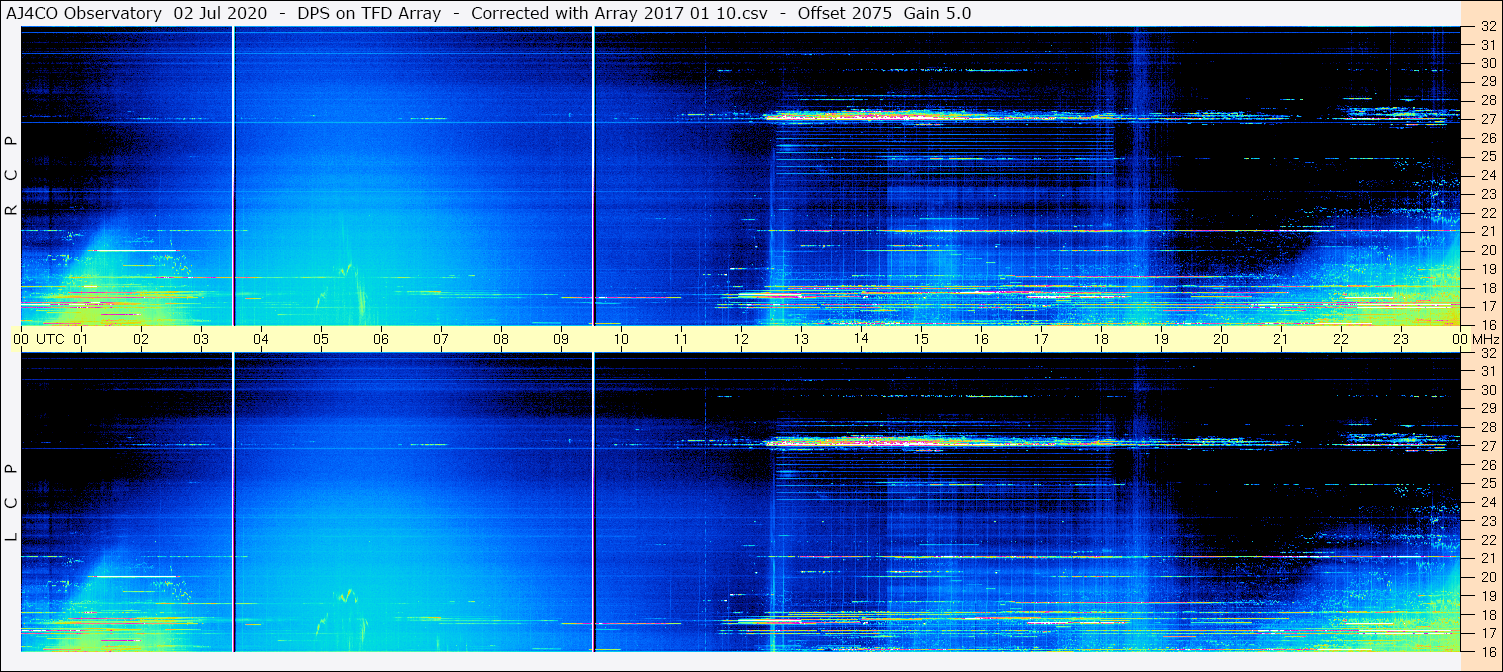Click the Offset 2075 header text

coord(845,13)
